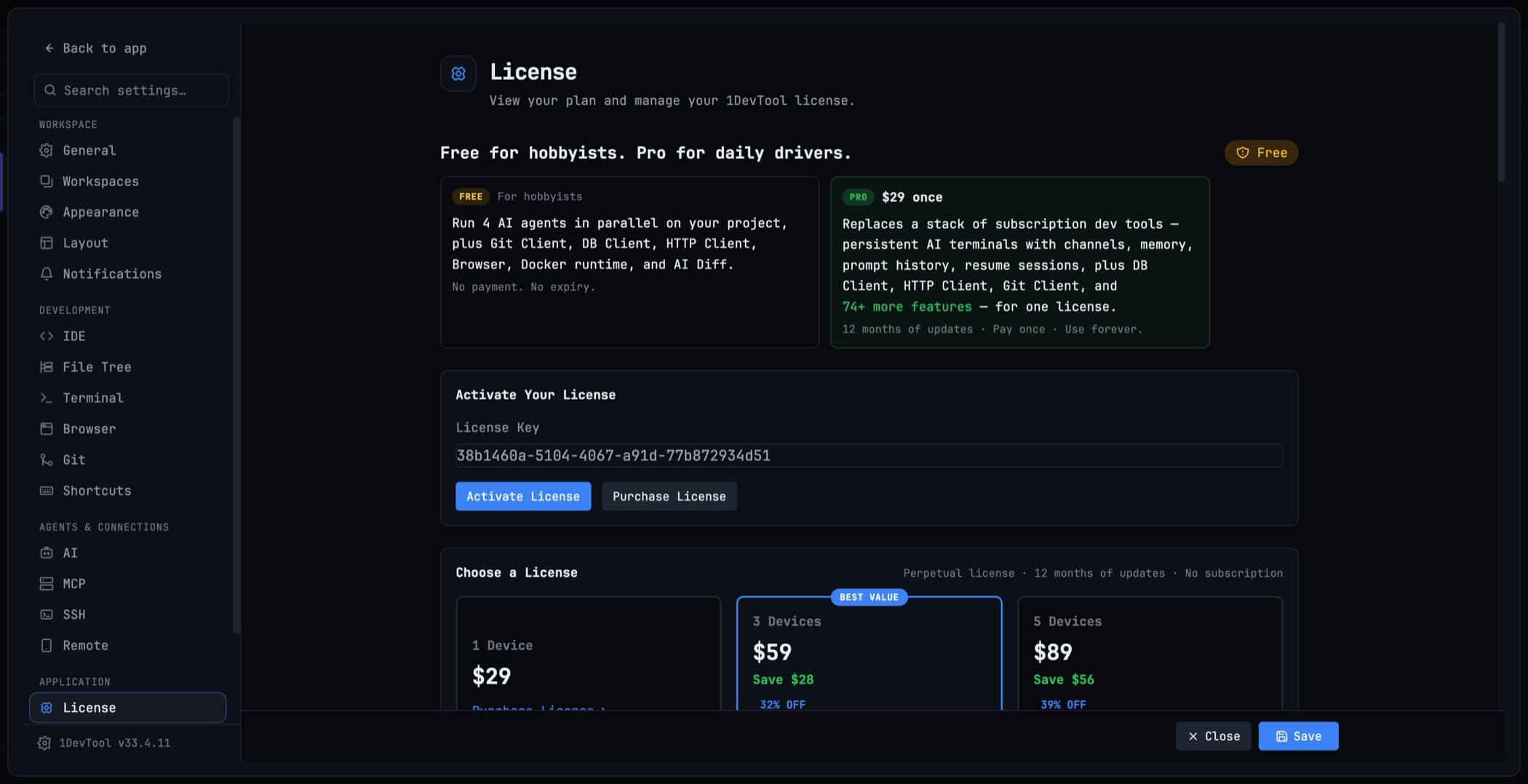Image resolution: width=1528 pixels, height=784 pixels.
Task: Save the settings
Action: pos(1298,736)
